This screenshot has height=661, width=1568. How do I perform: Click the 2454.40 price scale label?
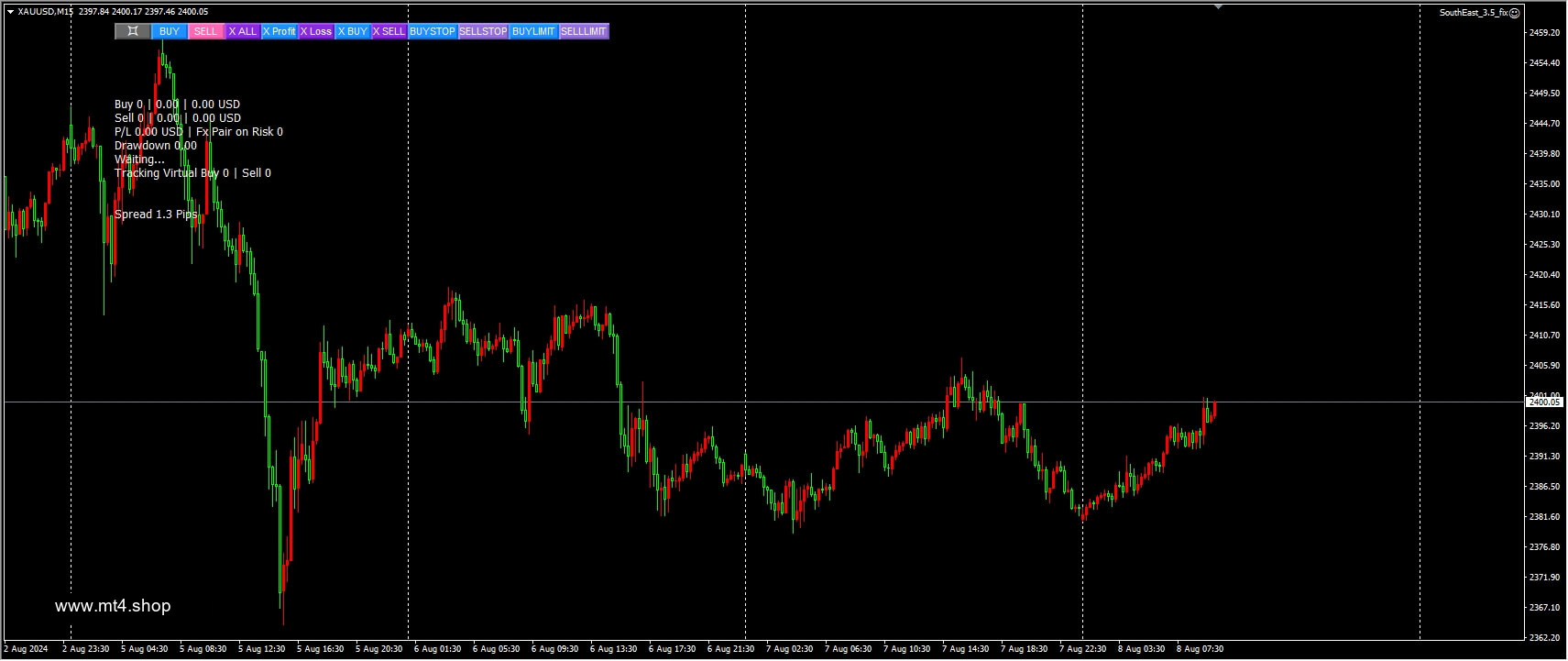pos(1545,63)
